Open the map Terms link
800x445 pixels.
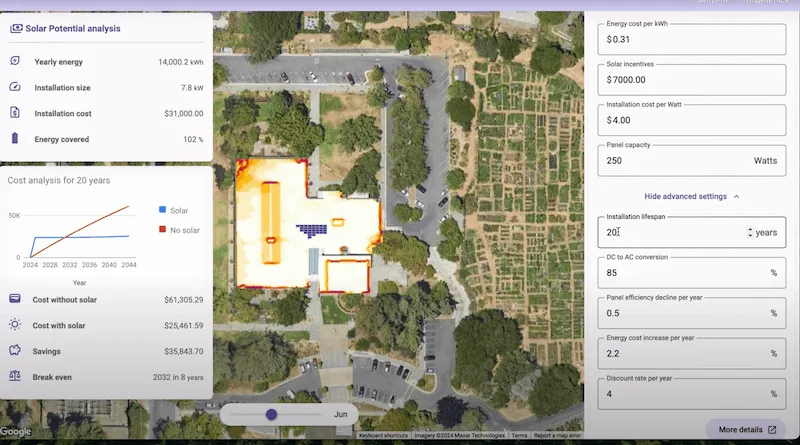tap(519, 435)
